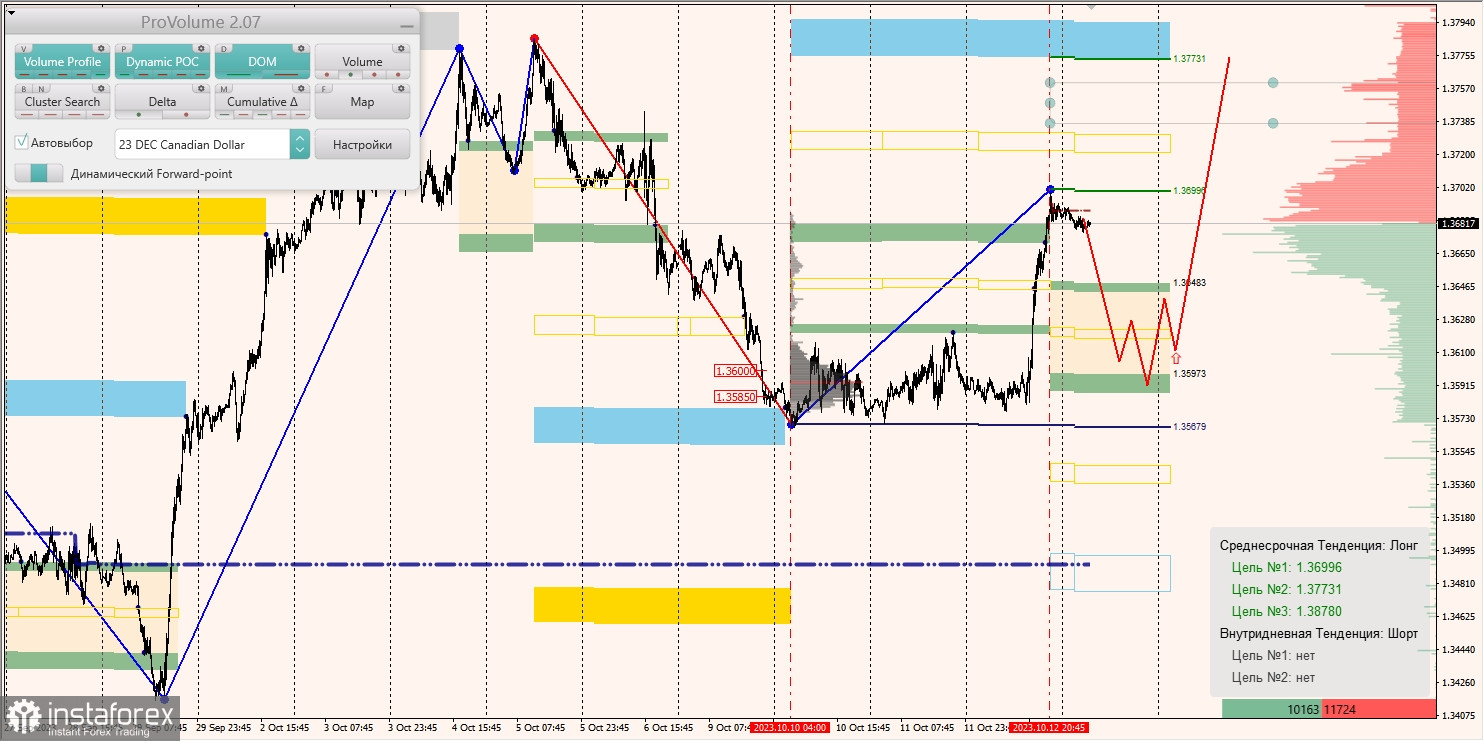Toggle DOM display
The height and width of the screenshot is (741, 1484).
(x=262, y=62)
